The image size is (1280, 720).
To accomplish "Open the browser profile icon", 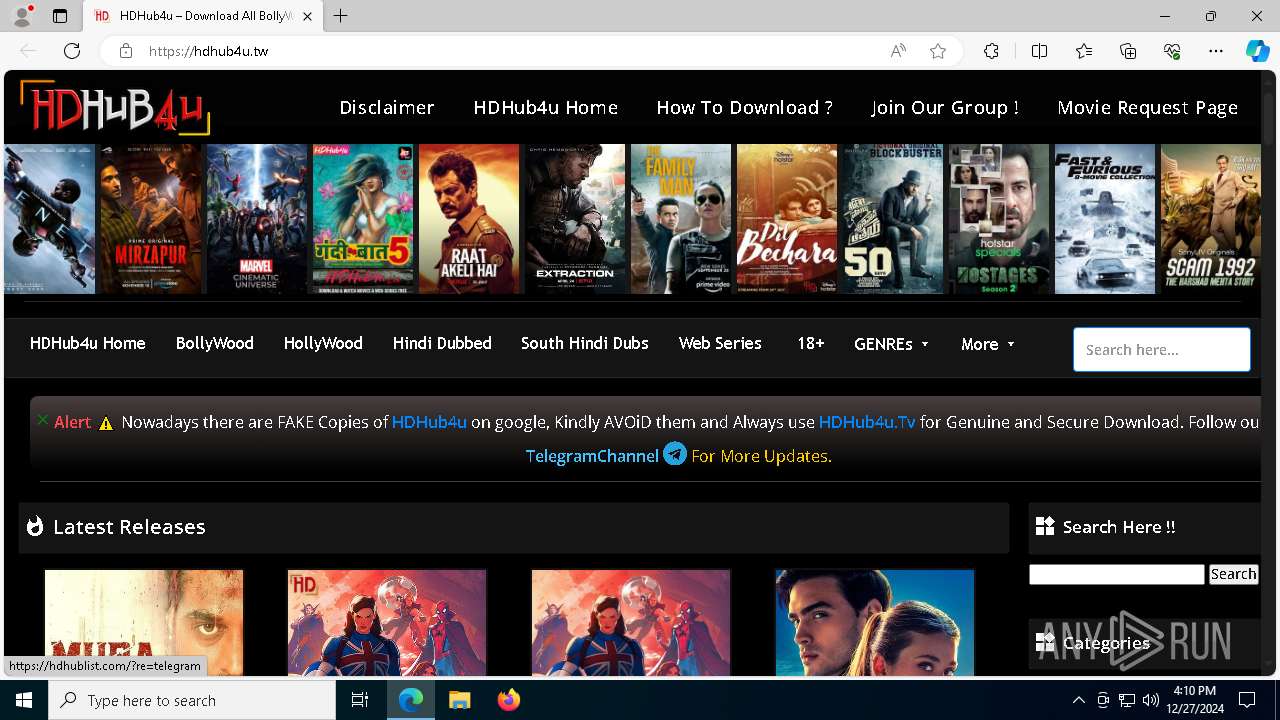I will point(22,16).
